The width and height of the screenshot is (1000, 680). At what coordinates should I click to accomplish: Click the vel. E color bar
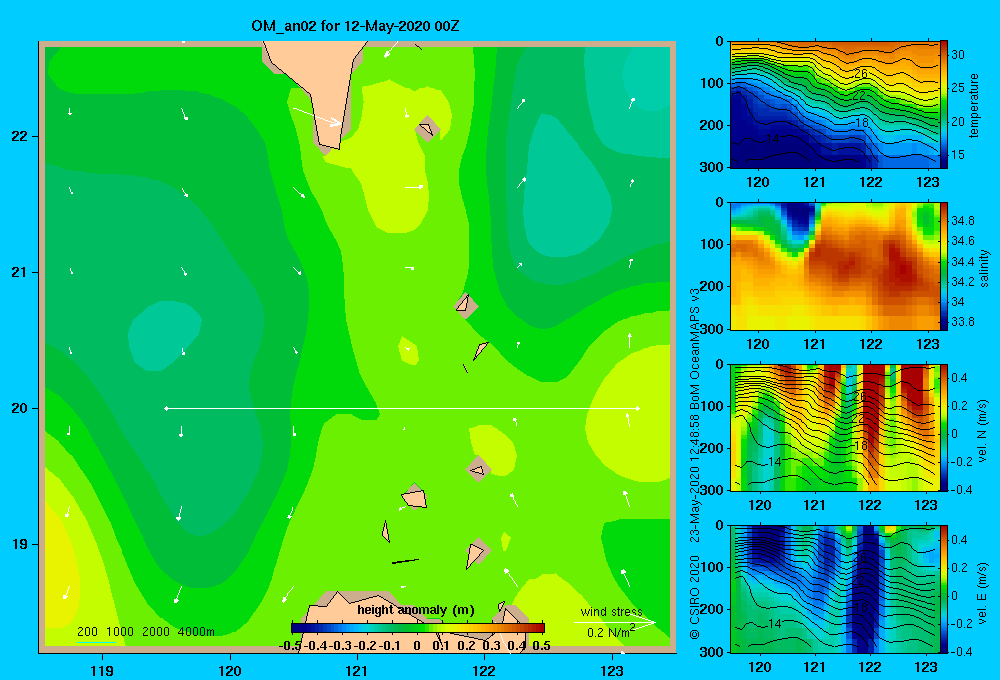point(944,589)
